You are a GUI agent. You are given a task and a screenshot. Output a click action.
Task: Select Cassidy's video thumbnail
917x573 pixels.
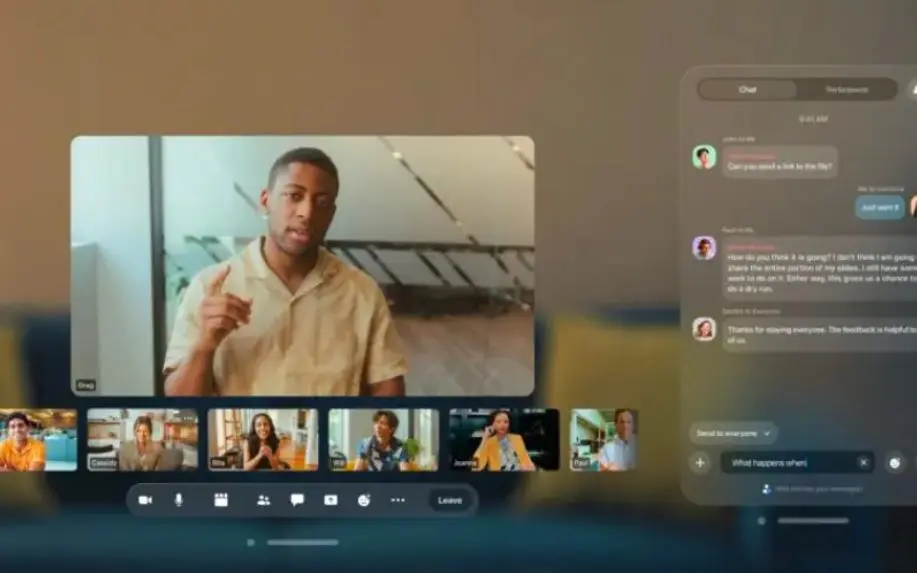pyautogui.click(x=143, y=440)
